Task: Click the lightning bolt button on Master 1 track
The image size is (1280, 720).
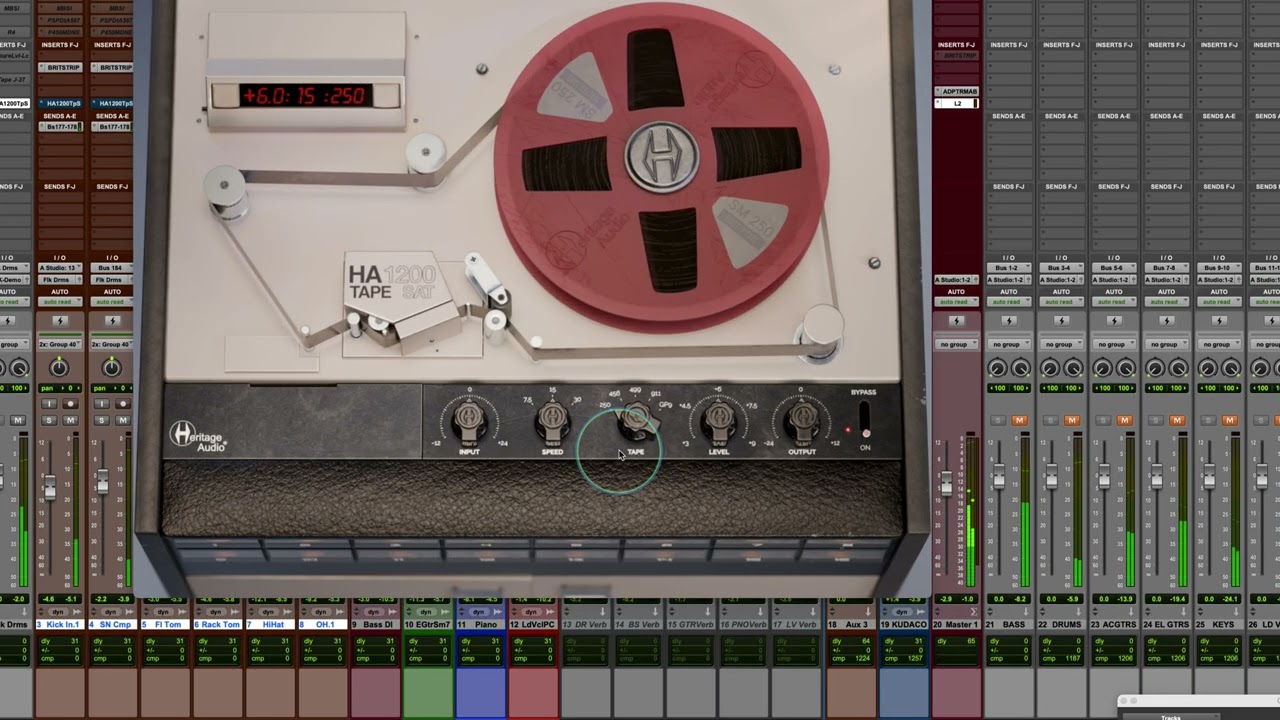Action: pos(956,321)
